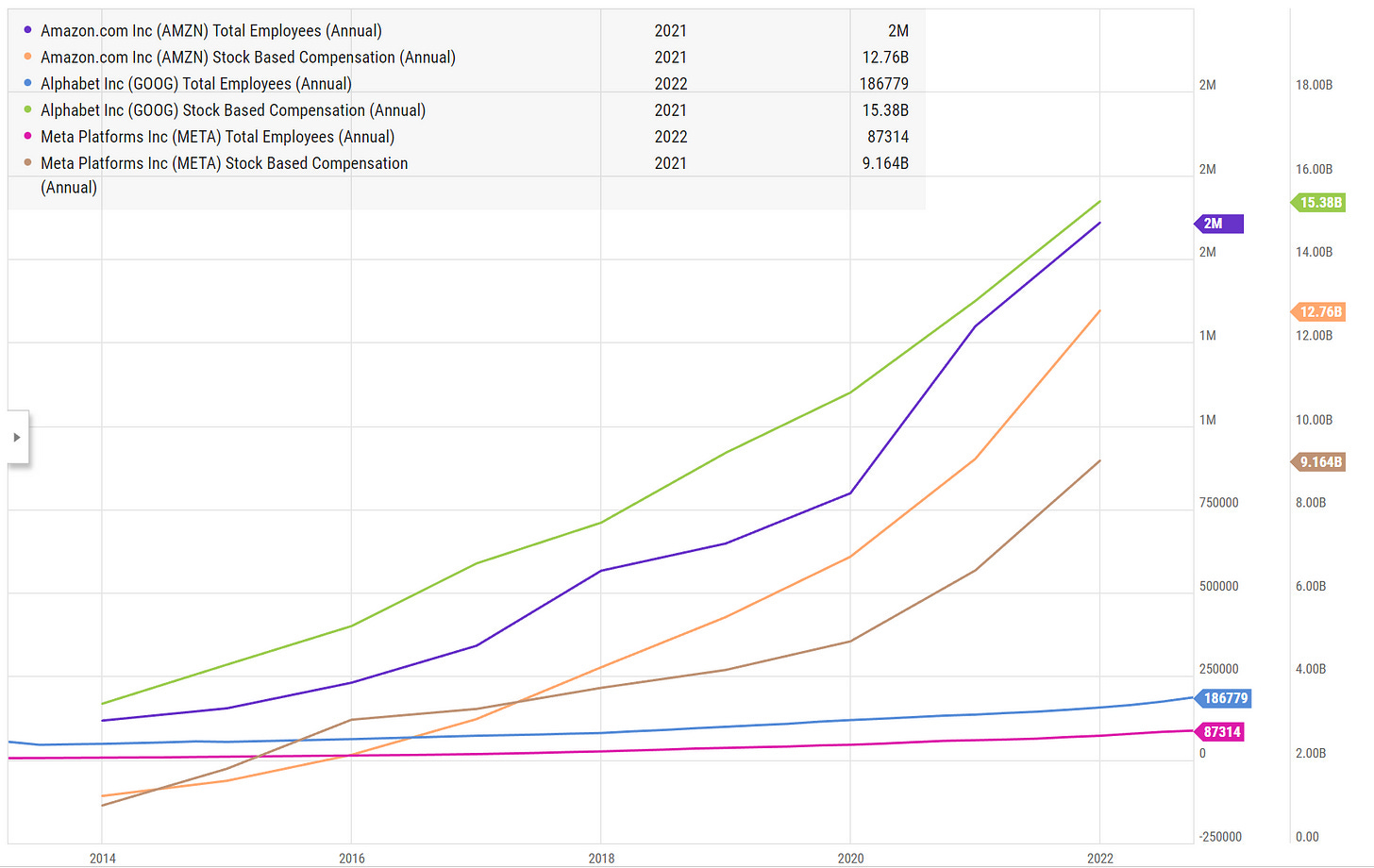This screenshot has height=868, width=1374.
Task: Click the 9.164B value in the legend table
Action: point(885,163)
